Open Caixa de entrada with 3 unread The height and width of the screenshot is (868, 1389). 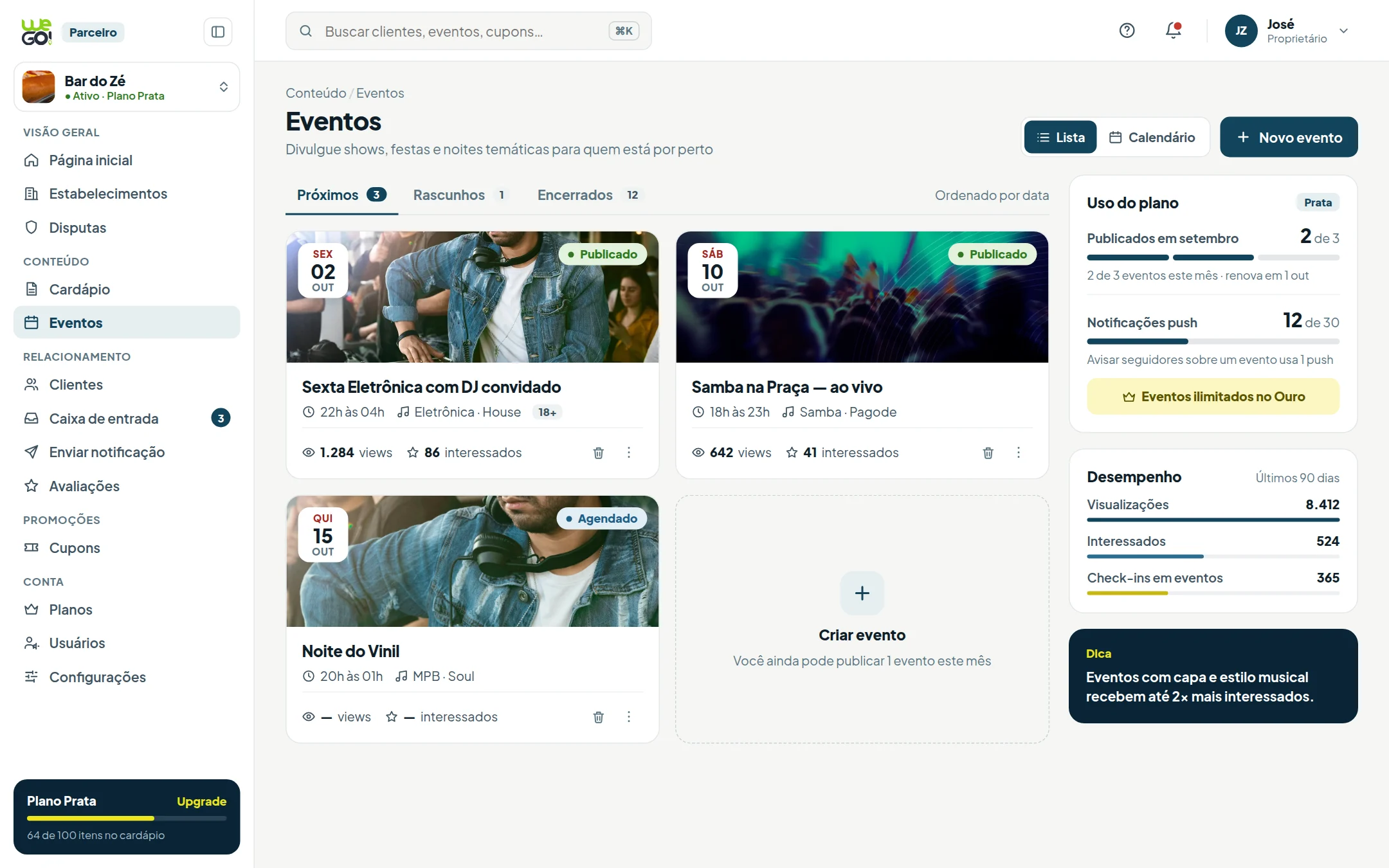pos(127,419)
